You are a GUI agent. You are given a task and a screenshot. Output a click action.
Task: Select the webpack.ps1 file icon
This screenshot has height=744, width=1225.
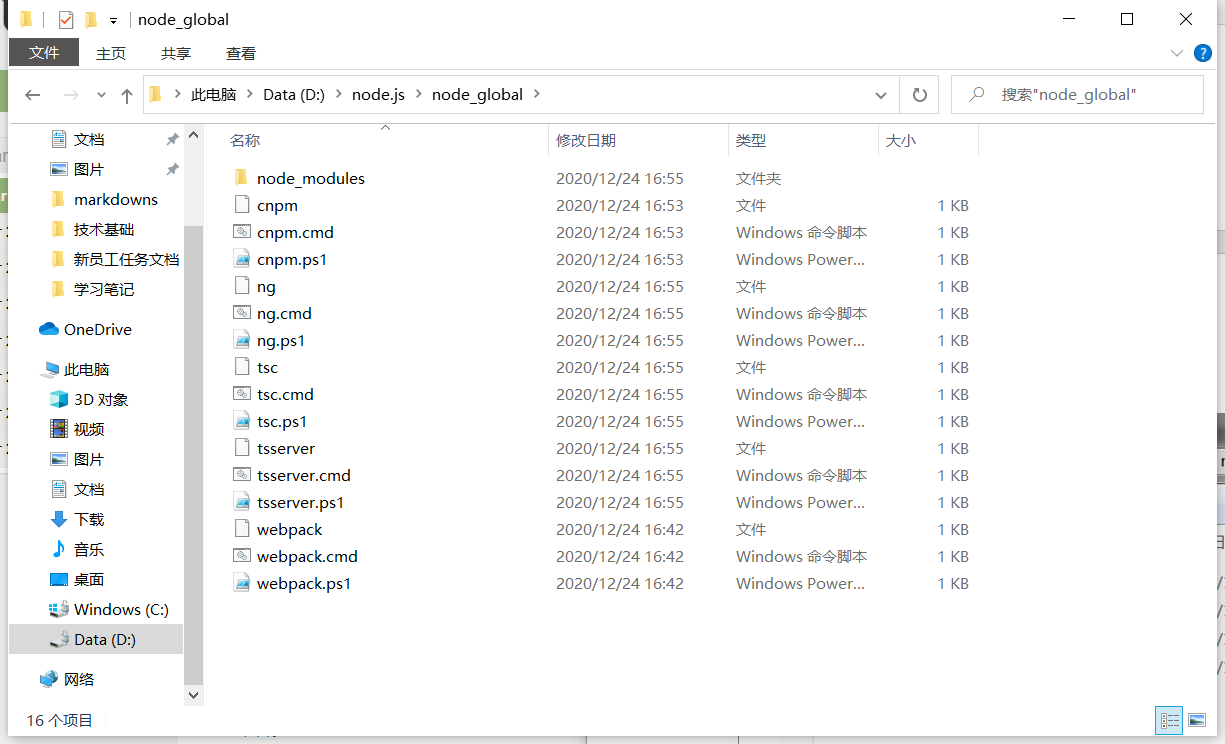(241, 583)
